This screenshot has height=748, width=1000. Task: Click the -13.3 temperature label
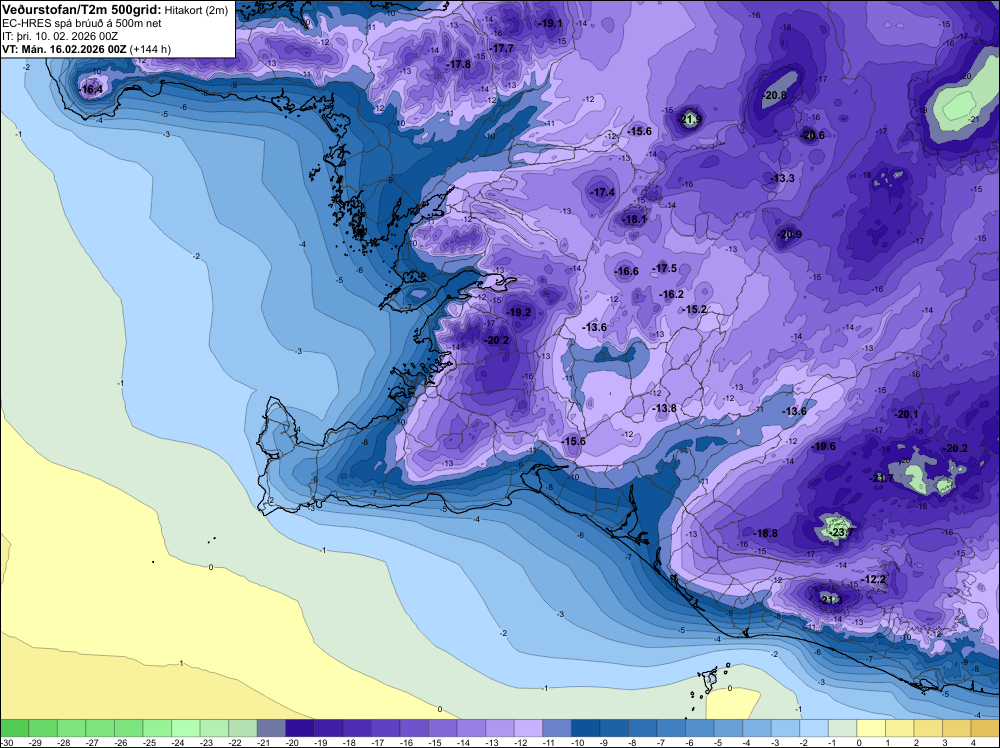pyautogui.click(x=783, y=179)
